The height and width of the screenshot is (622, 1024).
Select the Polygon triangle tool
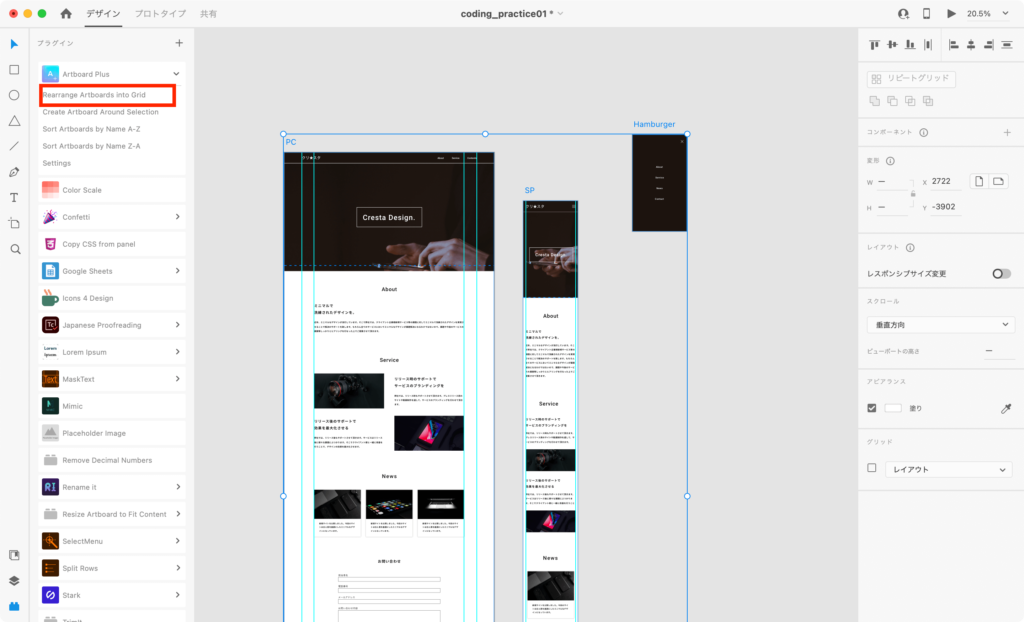[x=14, y=121]
